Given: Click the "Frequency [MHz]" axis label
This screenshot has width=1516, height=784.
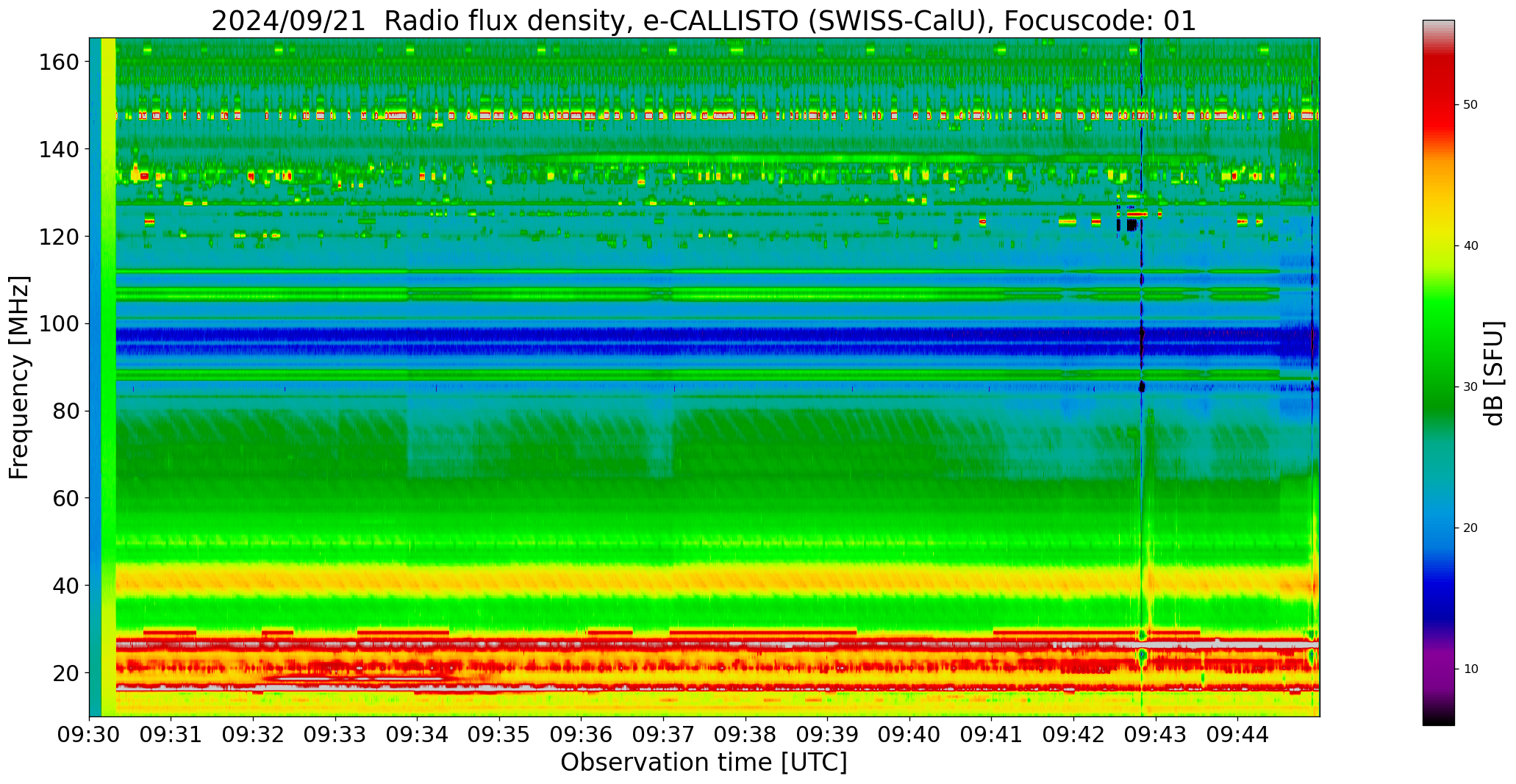Looking at the screenshot, I should tap(20, 377).
